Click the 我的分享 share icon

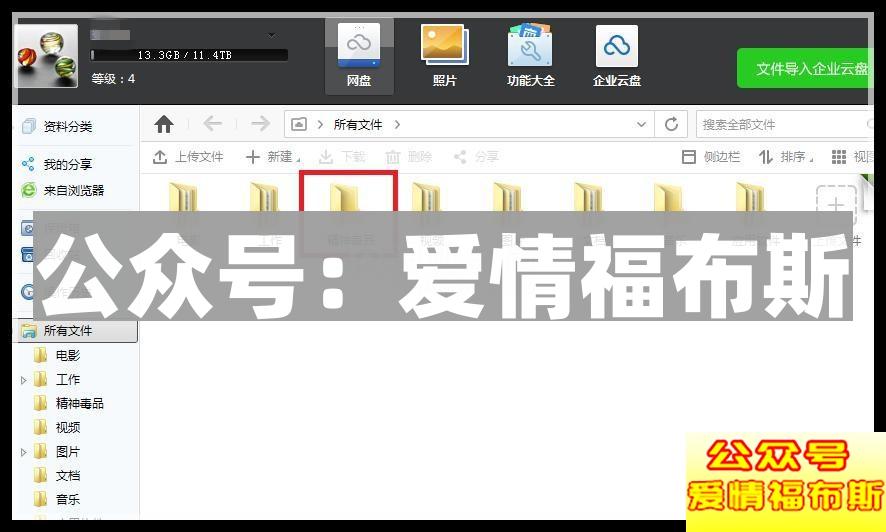tap(28, 164)
